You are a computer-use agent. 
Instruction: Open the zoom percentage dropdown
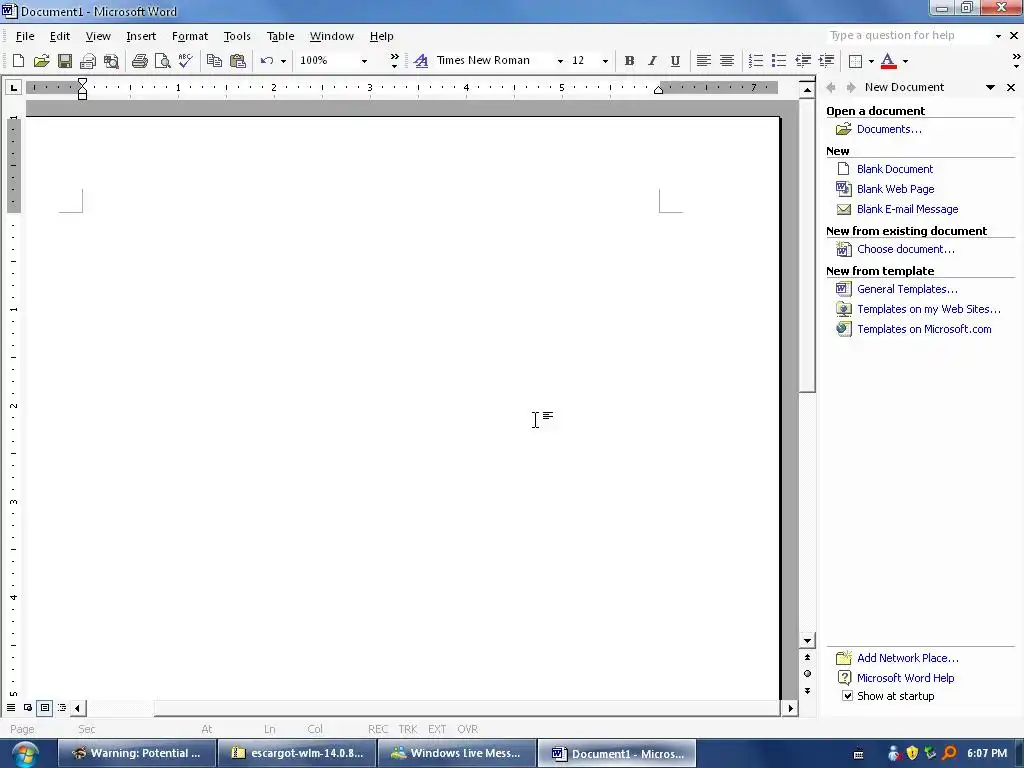point(364,61)
